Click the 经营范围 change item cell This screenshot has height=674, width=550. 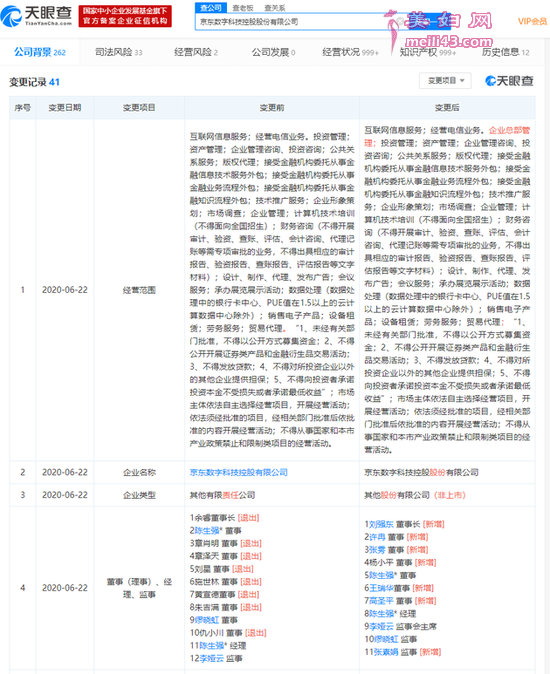coord(139,290)
